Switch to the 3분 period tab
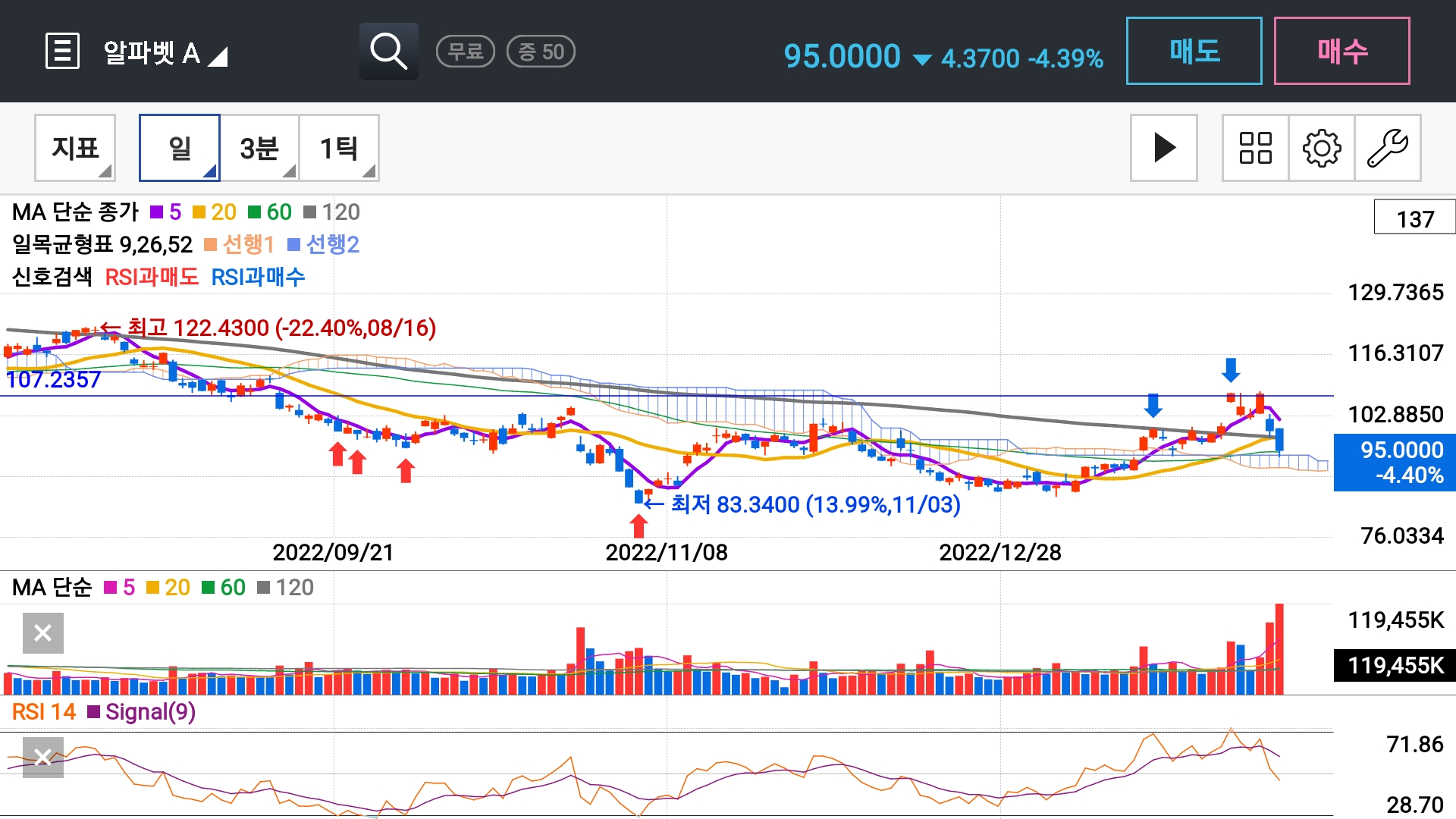Viewport: 1456px width, 819px height. pos(259,148)
